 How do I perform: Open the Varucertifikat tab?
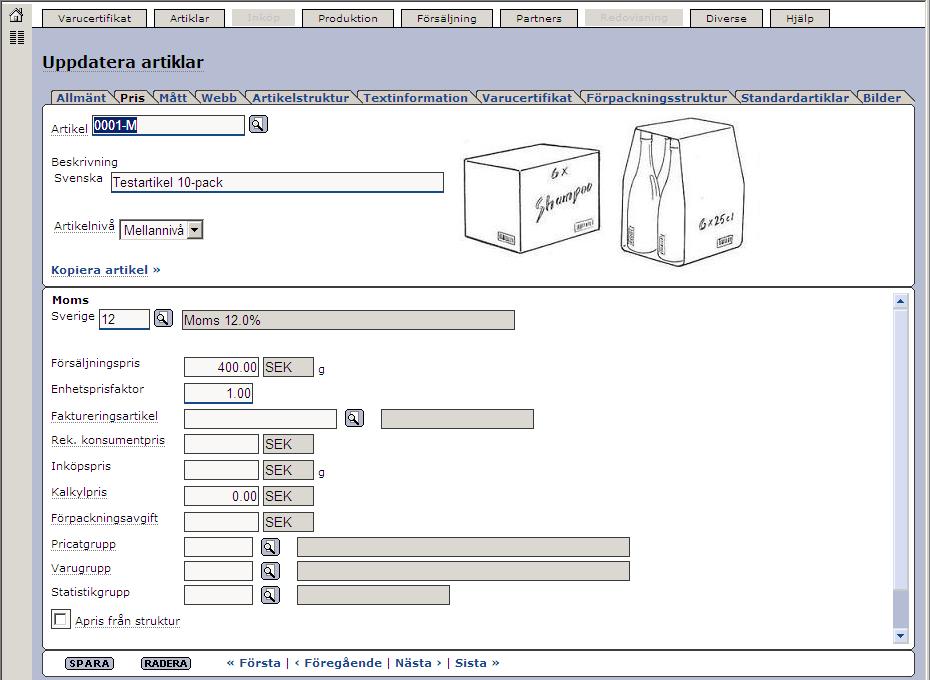(x=527, y=98)
